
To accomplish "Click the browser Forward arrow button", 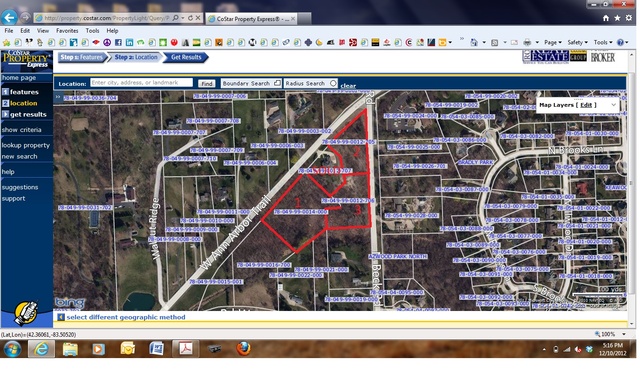I will point(25,18).
